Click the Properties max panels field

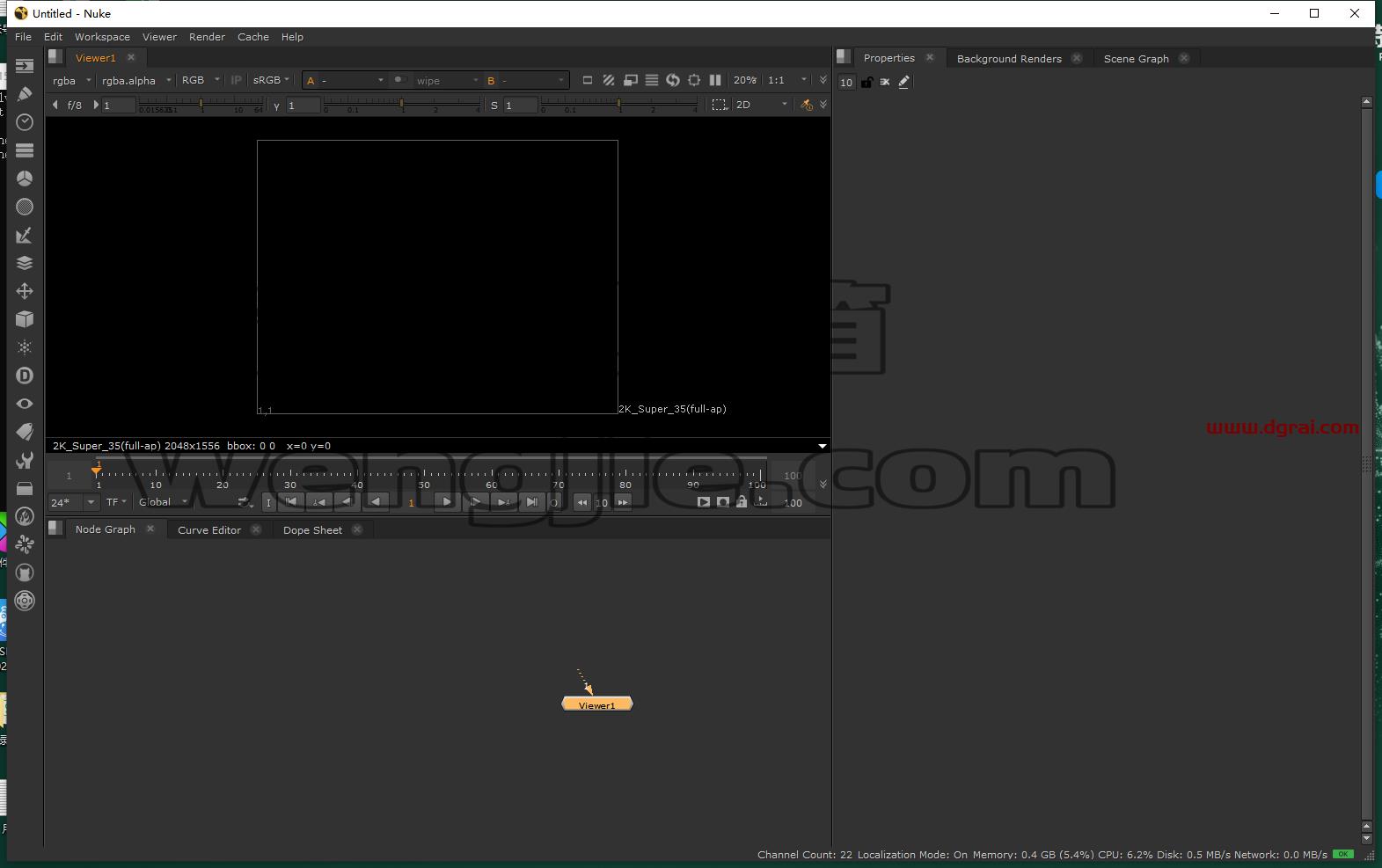click(846, 82)
